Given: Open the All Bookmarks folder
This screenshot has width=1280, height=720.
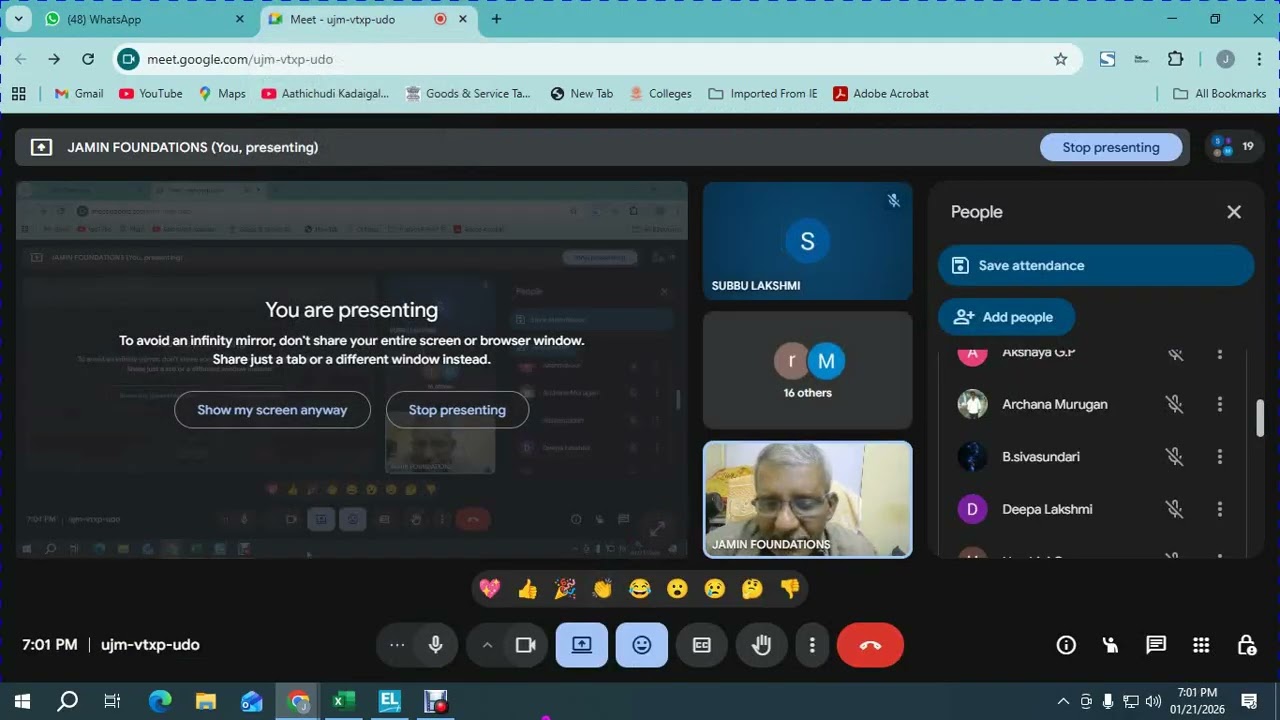Looking at the screenshot, I should pyautogui.click(x=1219, y=93).
